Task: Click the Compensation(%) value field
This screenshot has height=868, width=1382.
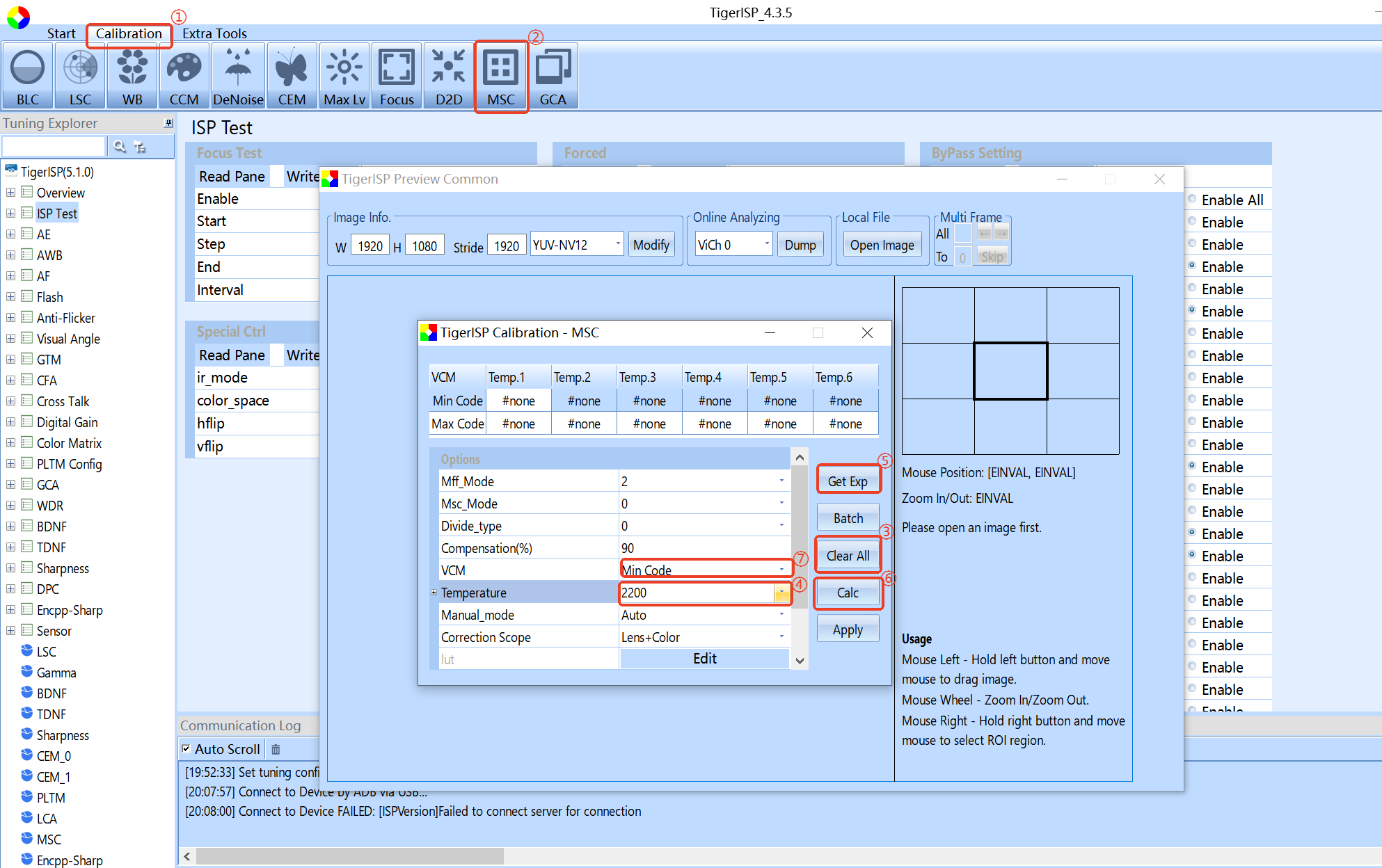Action: 704,548
